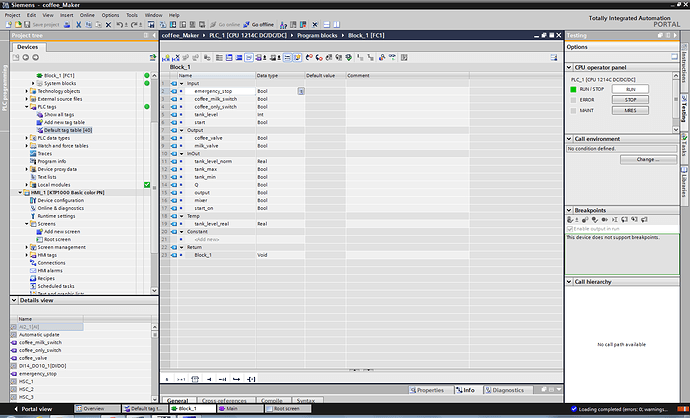Click the grayed Go online toolbar button
Screen dimensions: 690x418
point(225,25)
